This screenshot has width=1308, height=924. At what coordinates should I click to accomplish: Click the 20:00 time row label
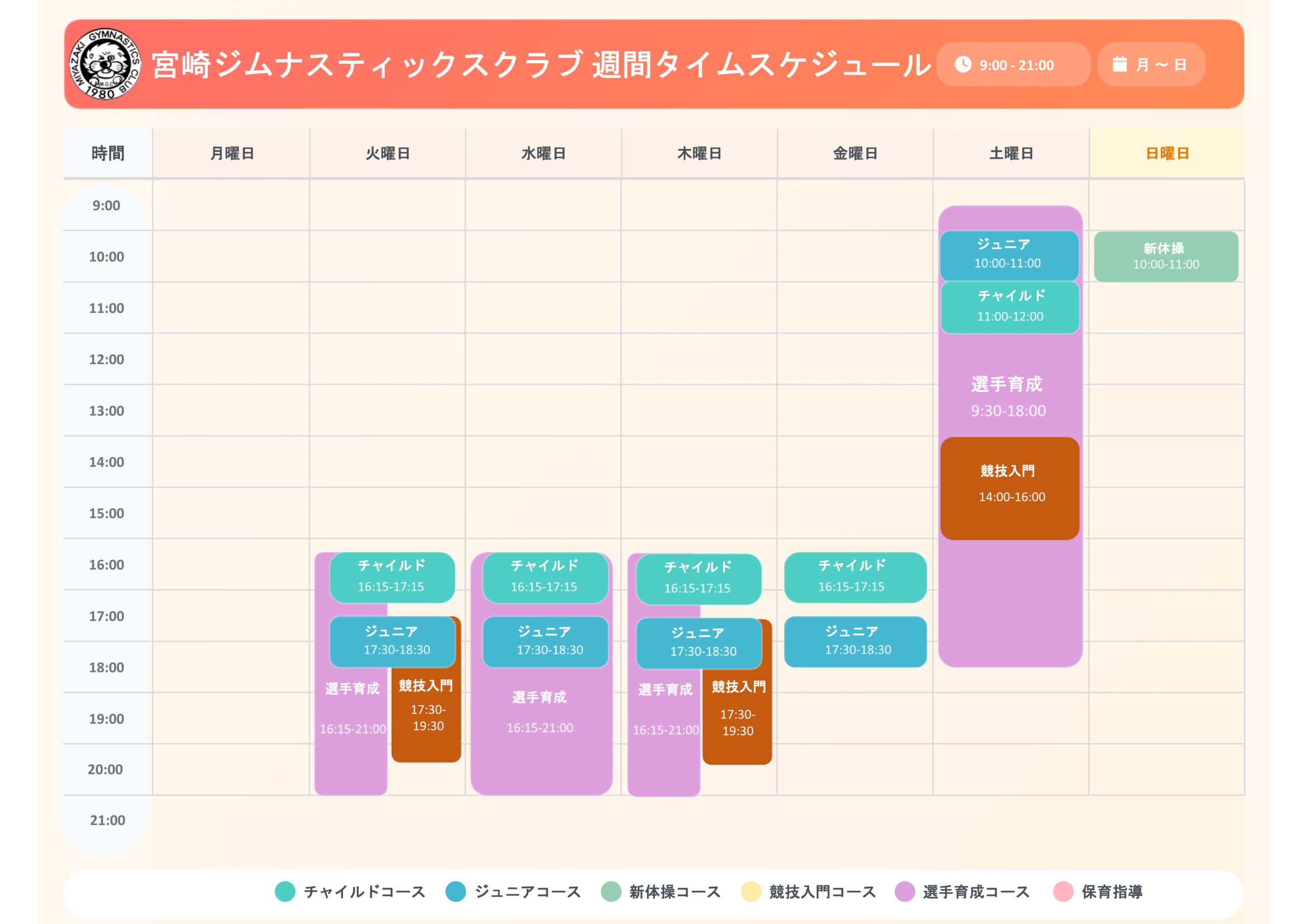tap(105, 769)
